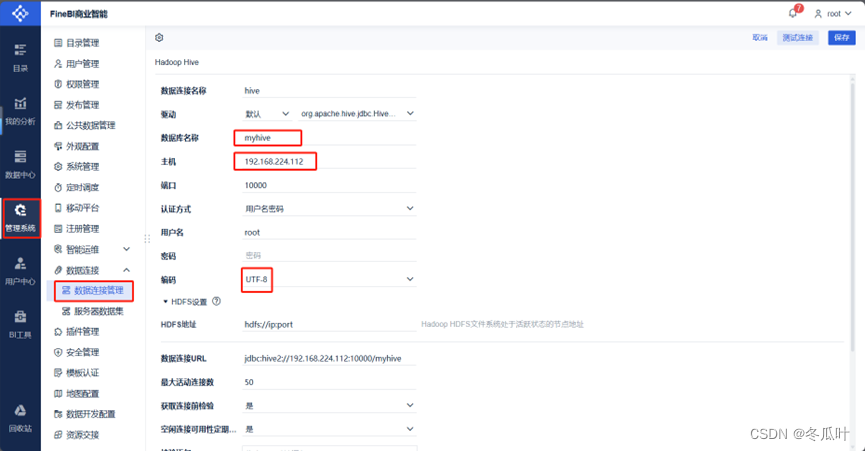
Task: Open 公共数据管理 in the menu
Action: [x=85, y=126]
